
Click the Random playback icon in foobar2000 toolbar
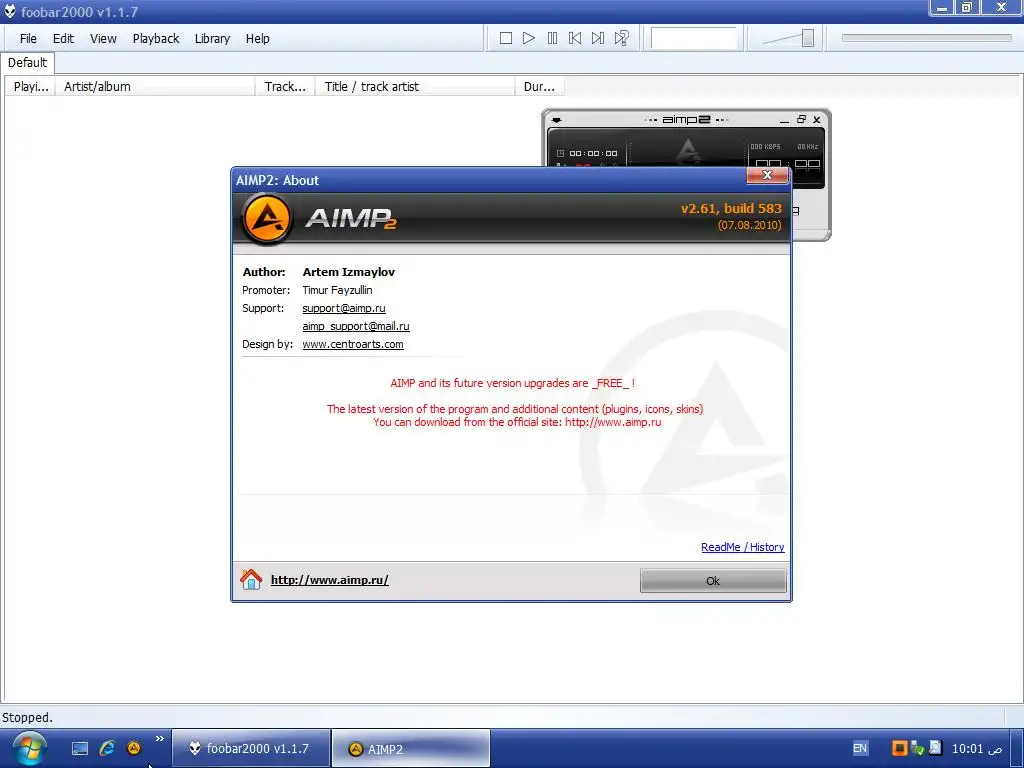(622, 39)
